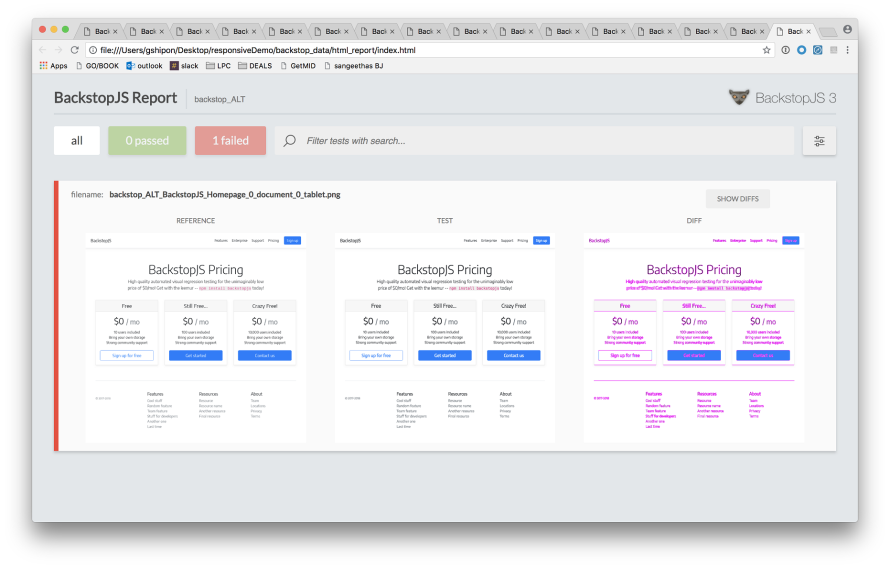Show all tests with the all filter
Viewport: 890px width, 568px height.
(x=77, y=141)
